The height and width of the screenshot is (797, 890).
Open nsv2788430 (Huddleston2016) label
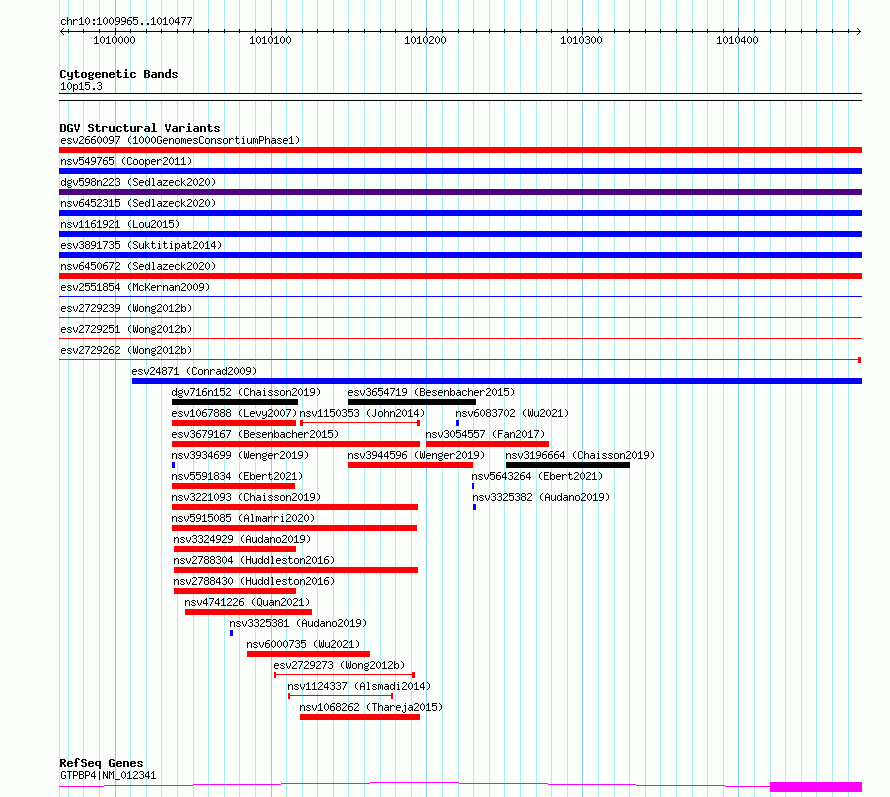click(254, 581)
